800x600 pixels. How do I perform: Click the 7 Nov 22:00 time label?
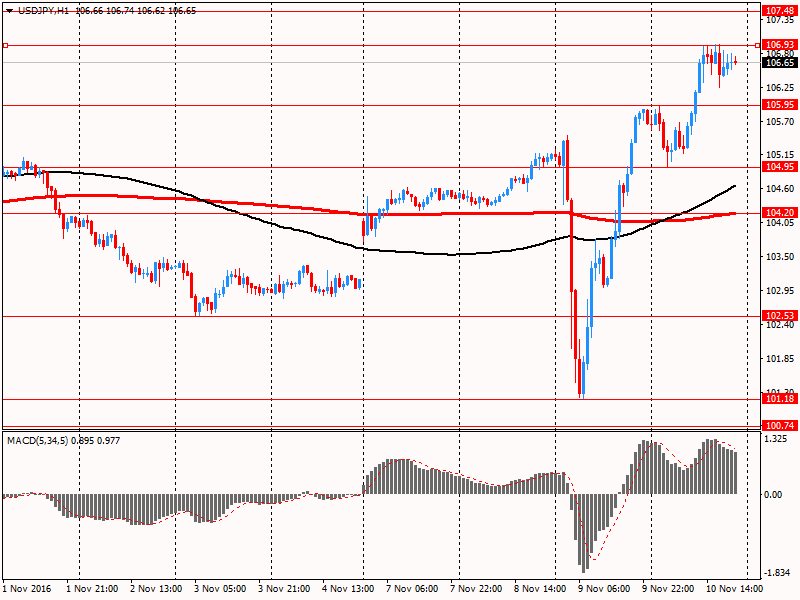coord(476,589)
